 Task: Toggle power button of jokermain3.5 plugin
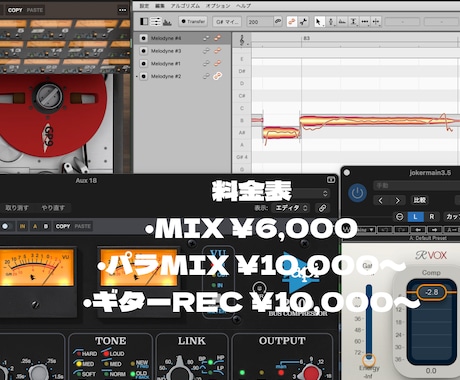pyautogui.click(x=357, y=193)
